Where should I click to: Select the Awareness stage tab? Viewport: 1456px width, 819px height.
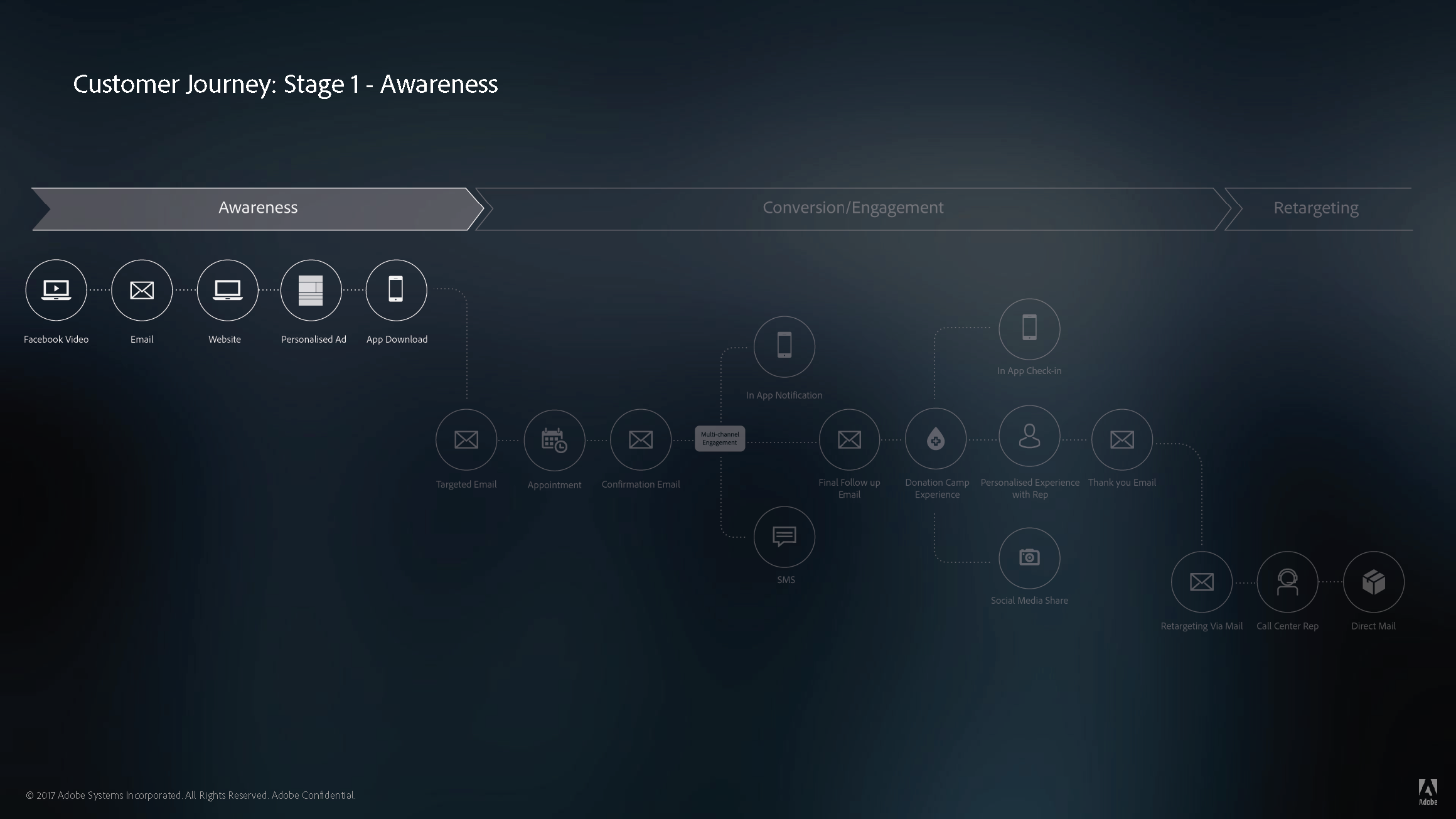click(257, 208)
